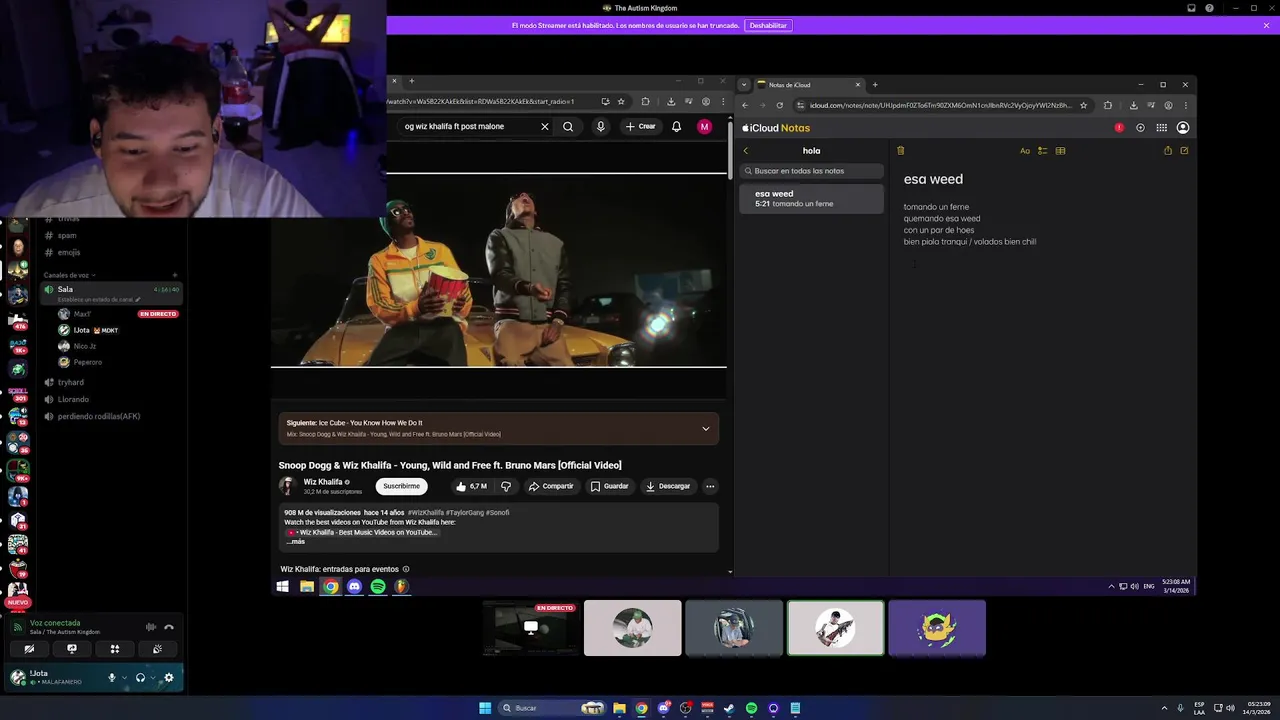Open File Explorer from the bottom taskbar
1280x720 pixels.
point(619,708)
